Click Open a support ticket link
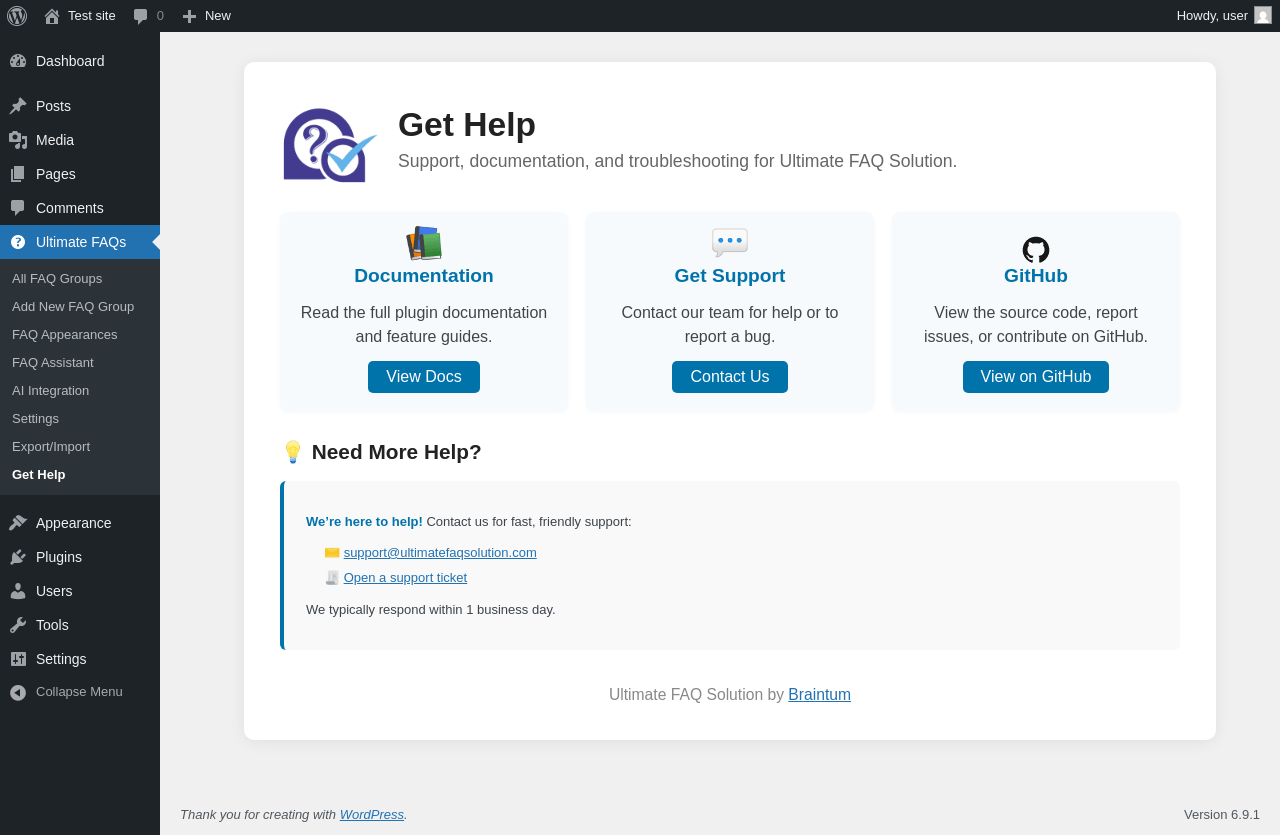Screen dimensions: 1280x835 [405, 578]
